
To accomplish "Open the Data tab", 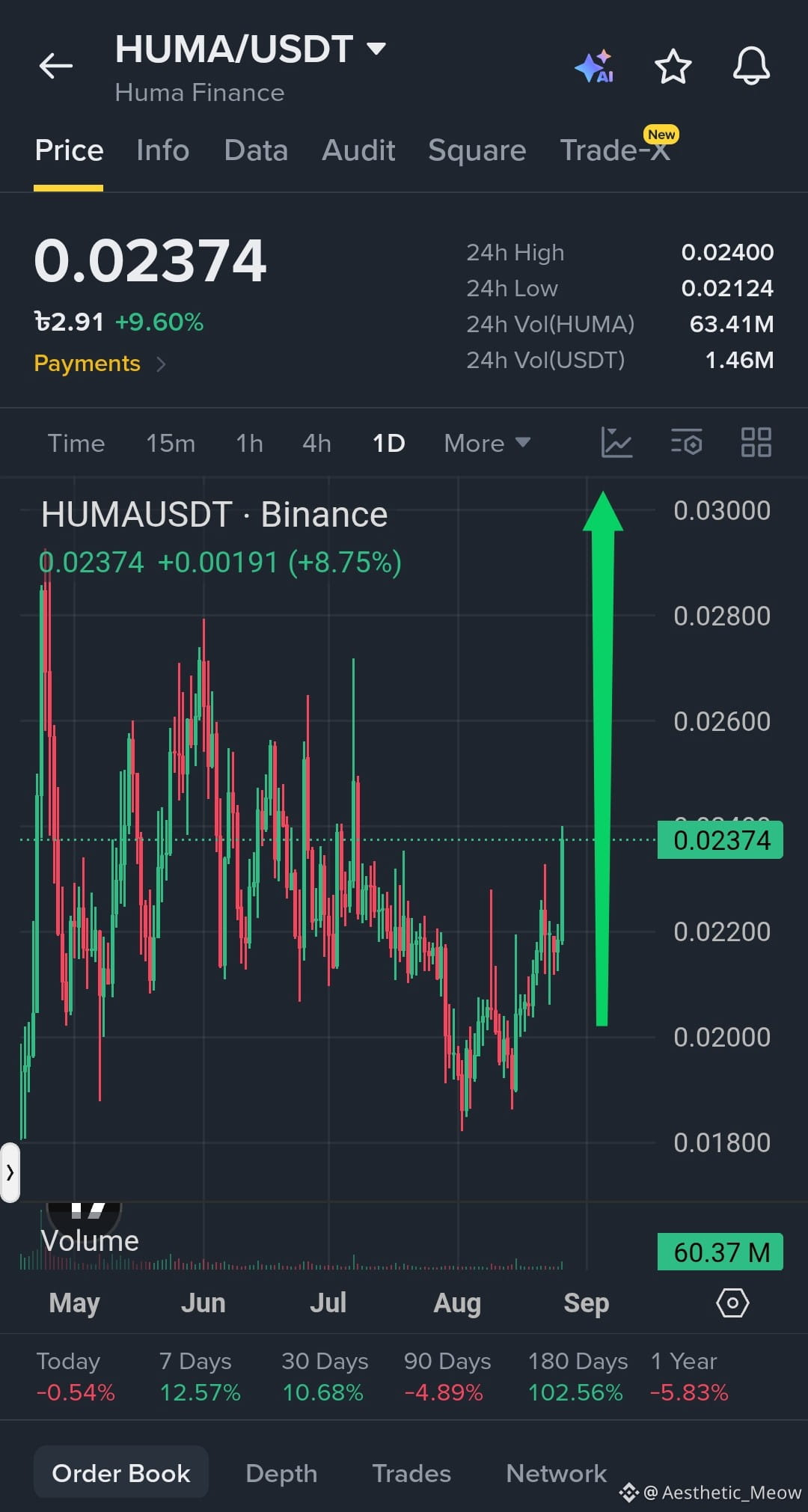I will (256, 150).
